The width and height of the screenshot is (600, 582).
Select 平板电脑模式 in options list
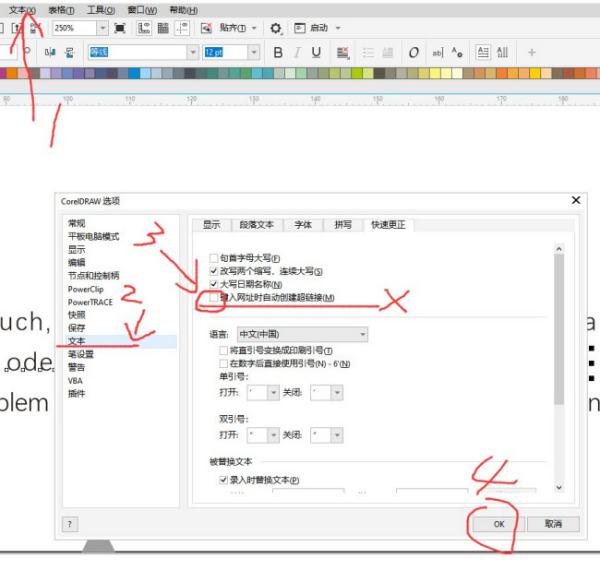(93, 236)
